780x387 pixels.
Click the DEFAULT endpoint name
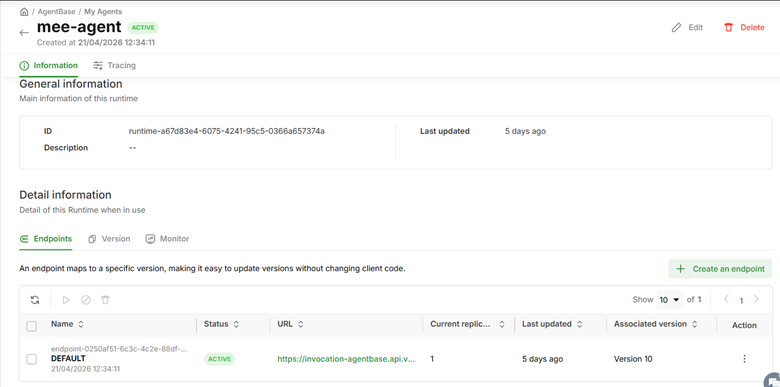tap(68, 358)
